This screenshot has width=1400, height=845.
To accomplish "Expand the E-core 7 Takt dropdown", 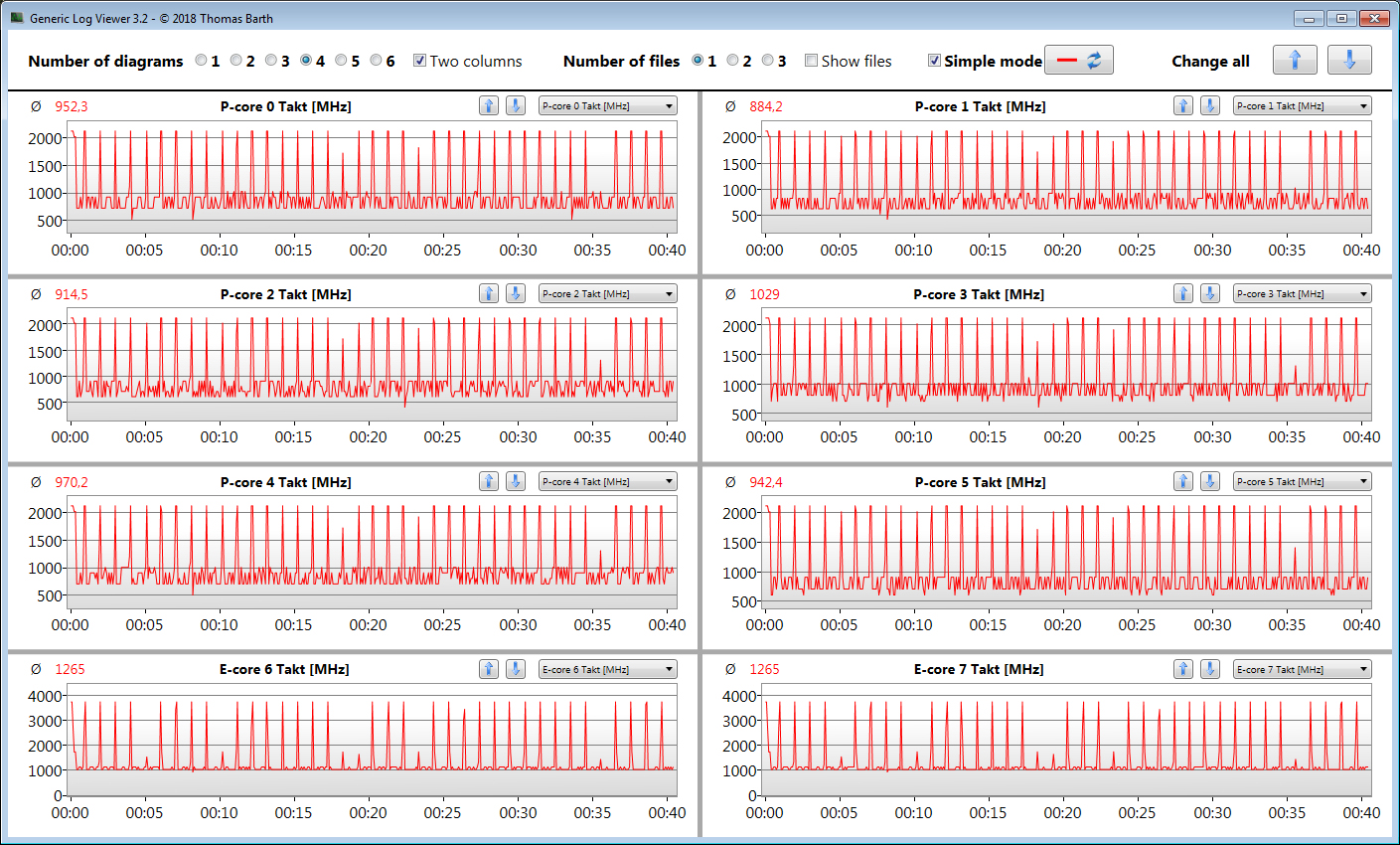I will tap(1302, 669).
